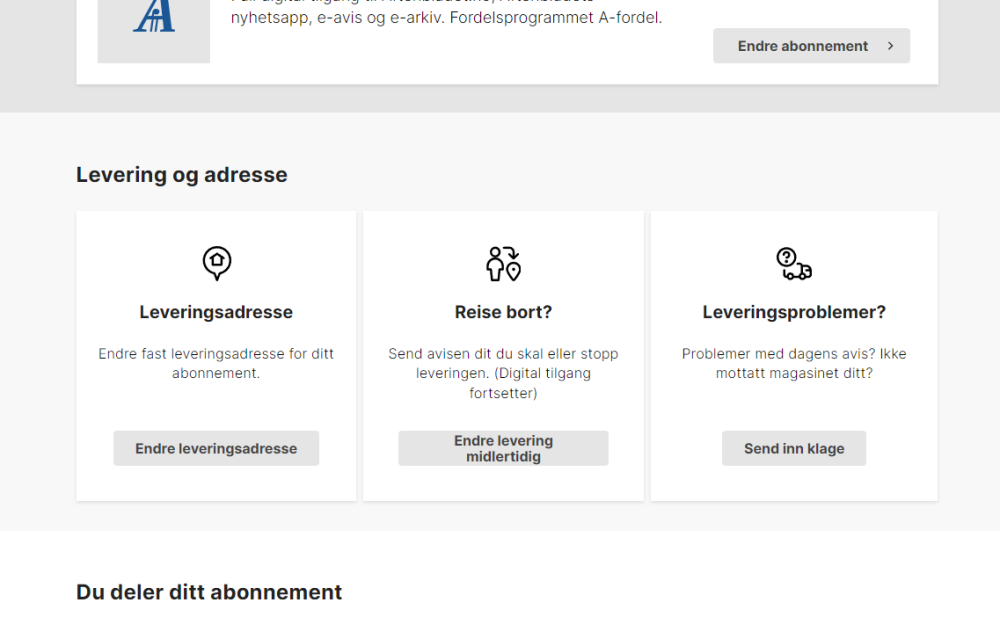Select the Leveringsproblemer? heading
This screenshot has width=1000, height=617.
point(794,312)
